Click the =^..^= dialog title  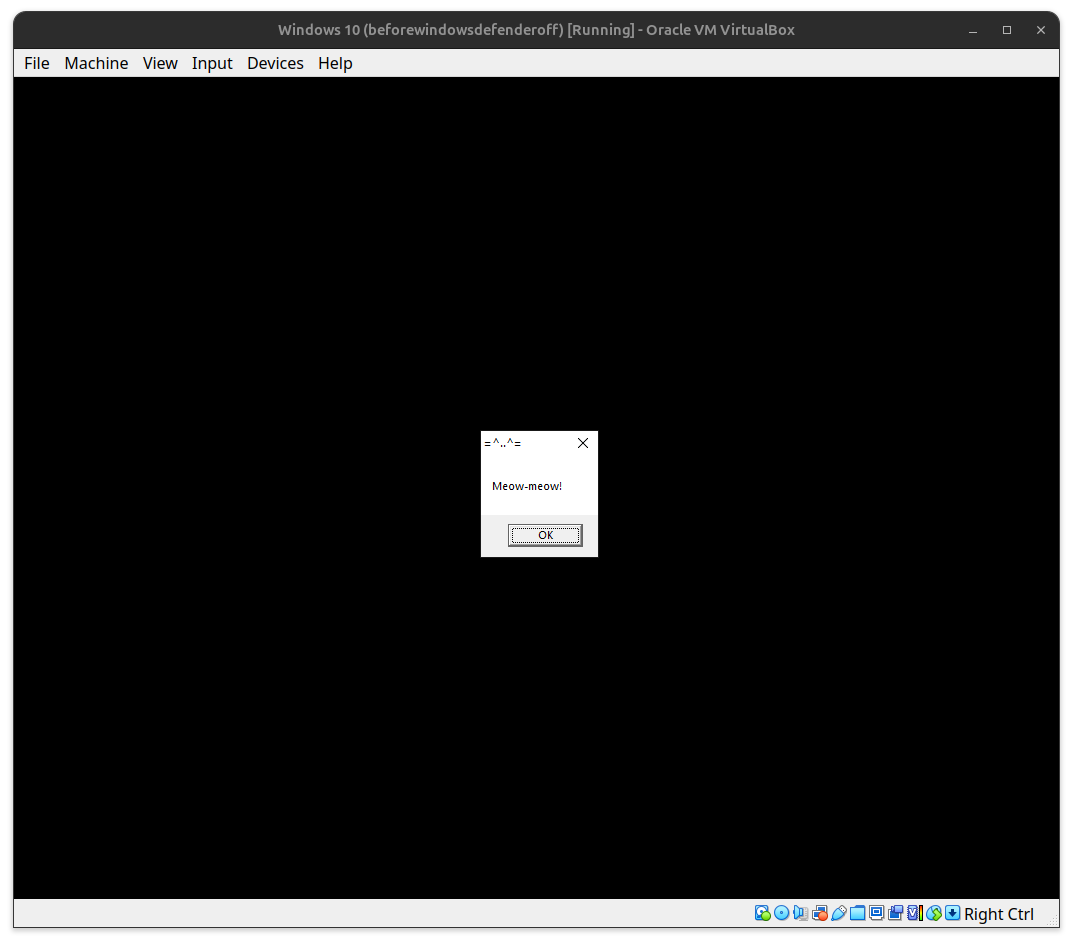503,443
